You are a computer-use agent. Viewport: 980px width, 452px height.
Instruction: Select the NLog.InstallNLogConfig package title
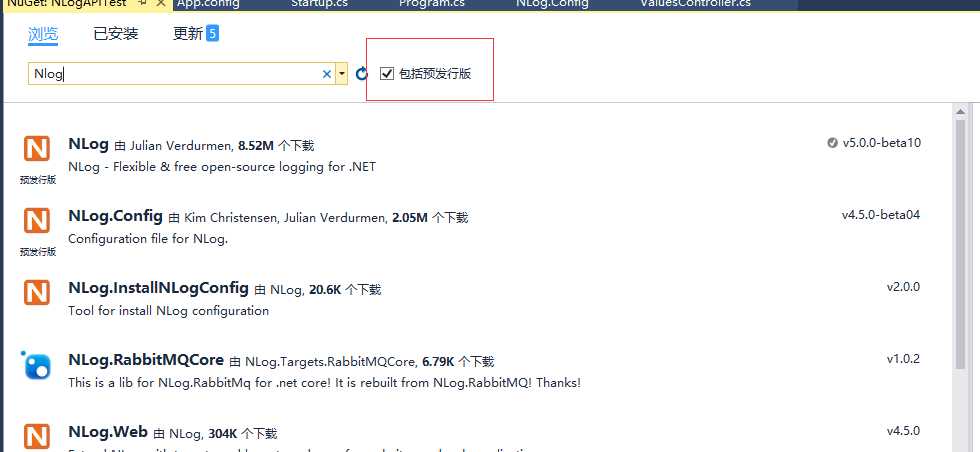pyautogui.click(x=159, y=288)
